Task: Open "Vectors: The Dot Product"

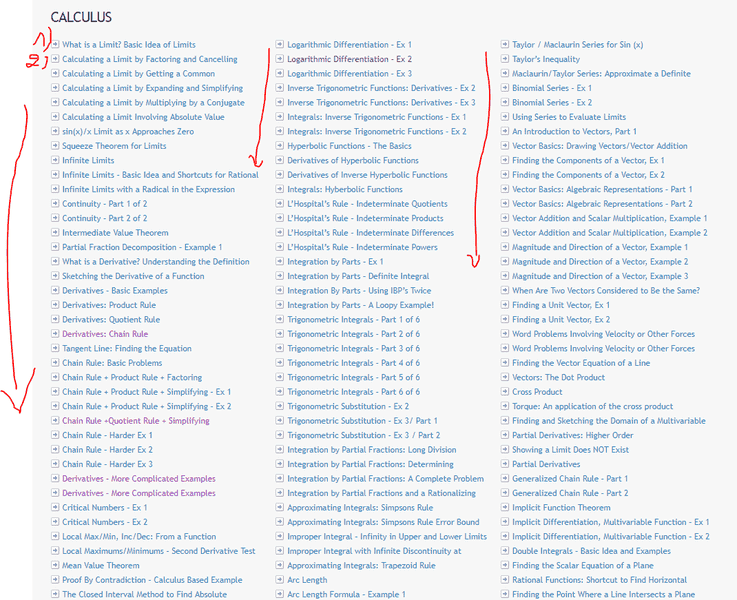Action: (559, 377)
